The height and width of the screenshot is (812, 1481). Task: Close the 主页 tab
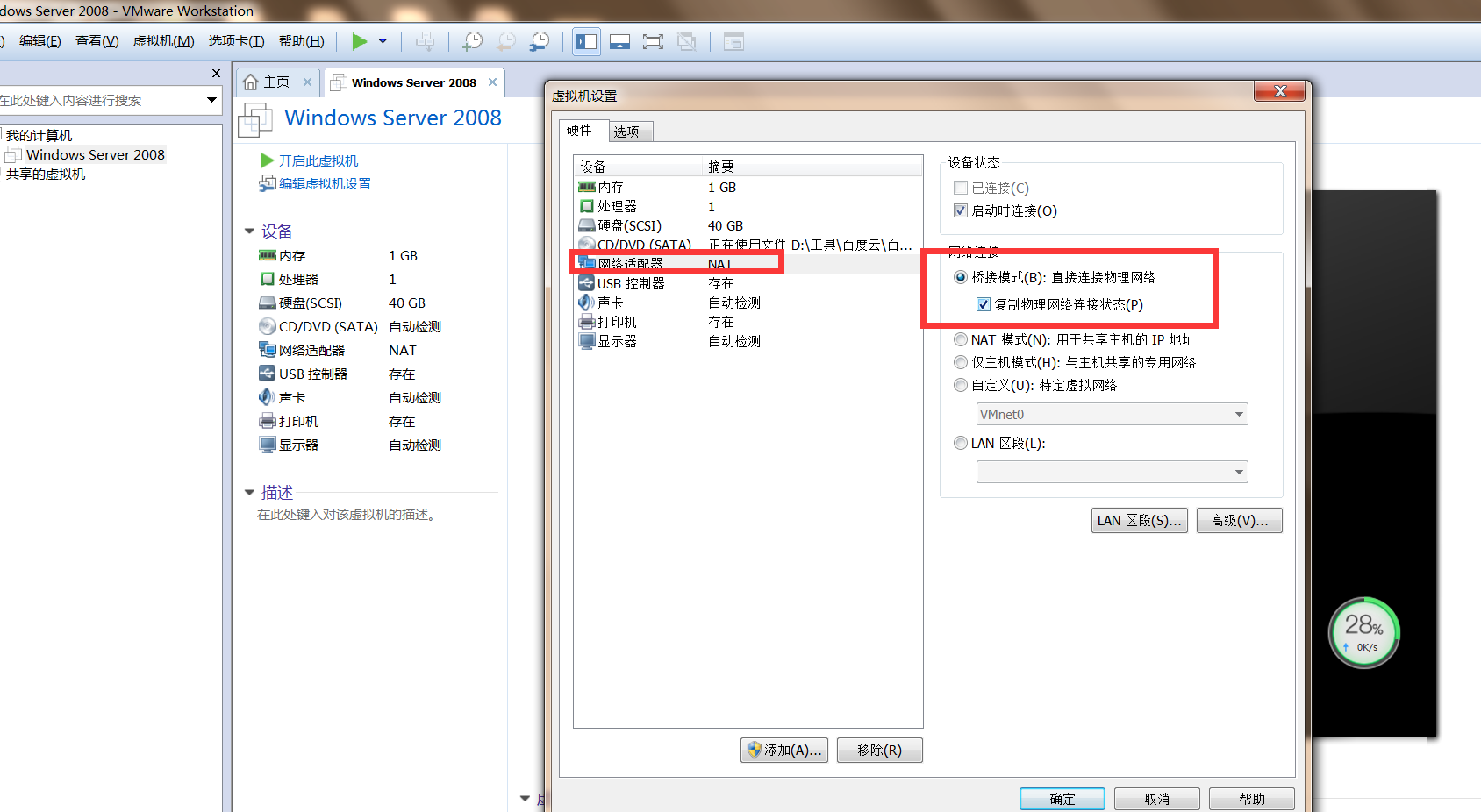click(x=307, y=82)
